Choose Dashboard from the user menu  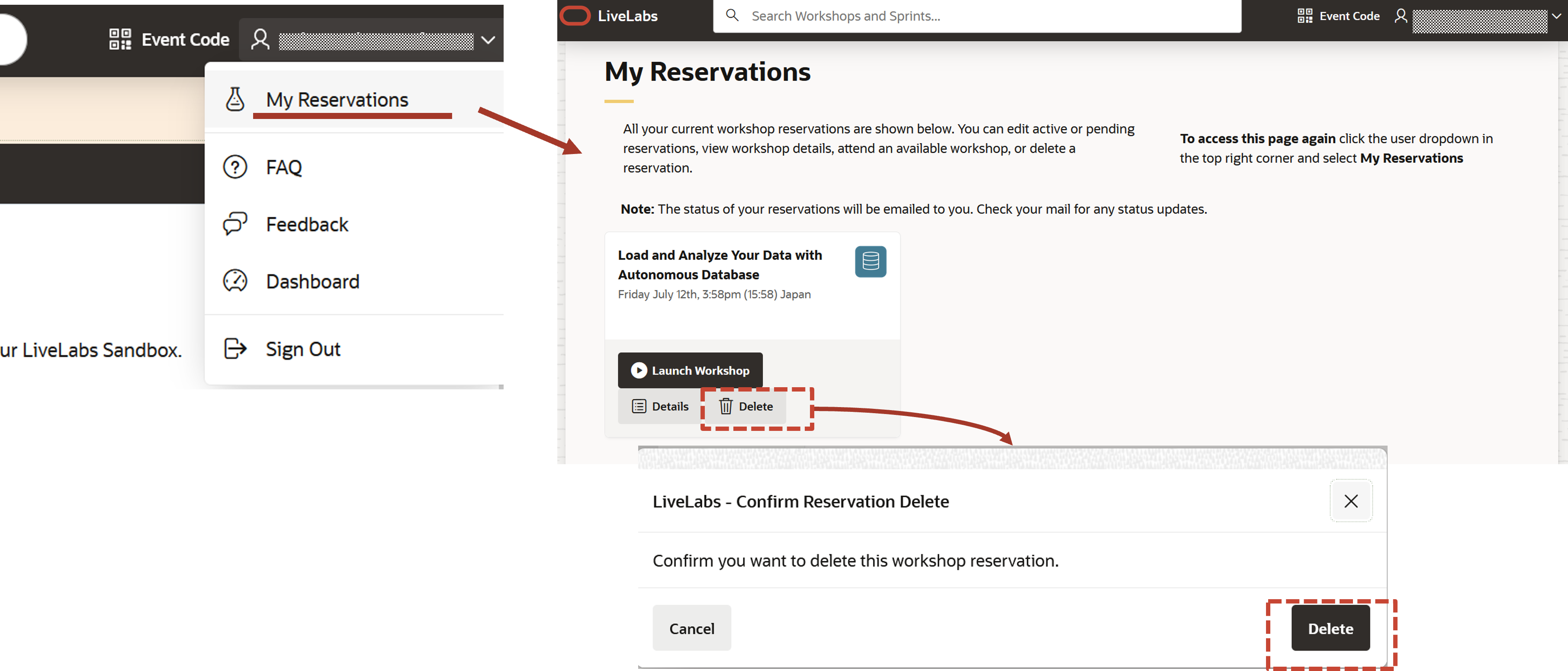pyautogui.click(x=312, y=282)
